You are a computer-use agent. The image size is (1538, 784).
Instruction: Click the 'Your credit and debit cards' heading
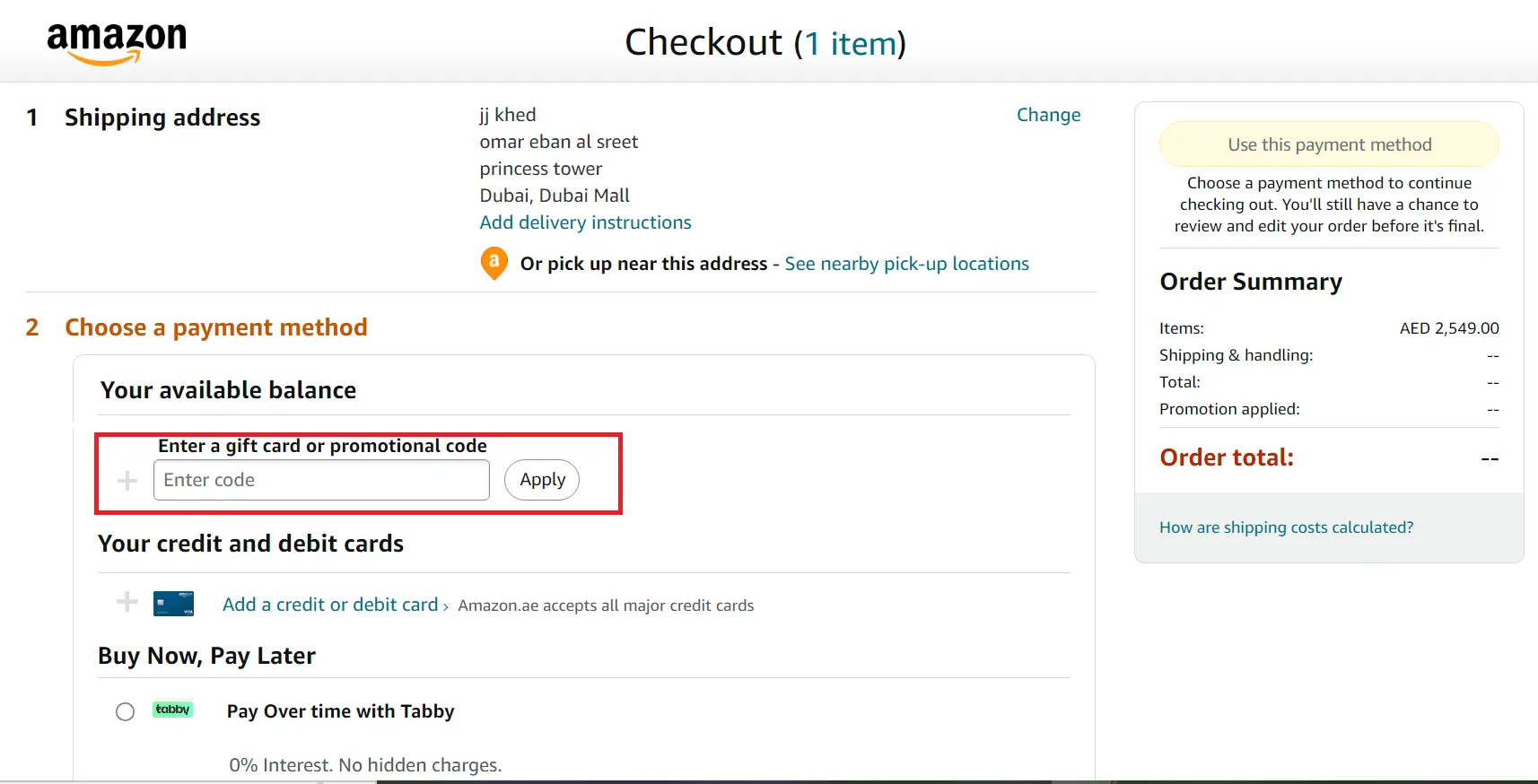click(x=250, y=544)
